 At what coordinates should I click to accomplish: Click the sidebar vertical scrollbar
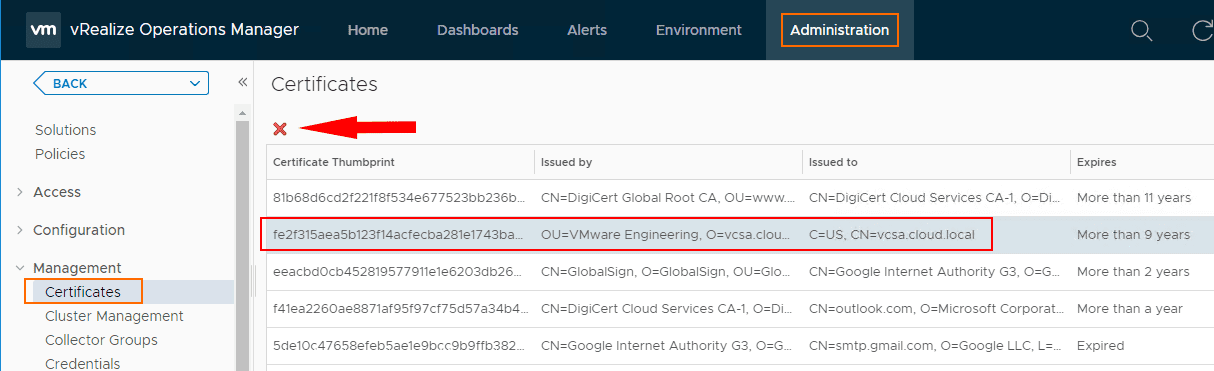(242, 245)
